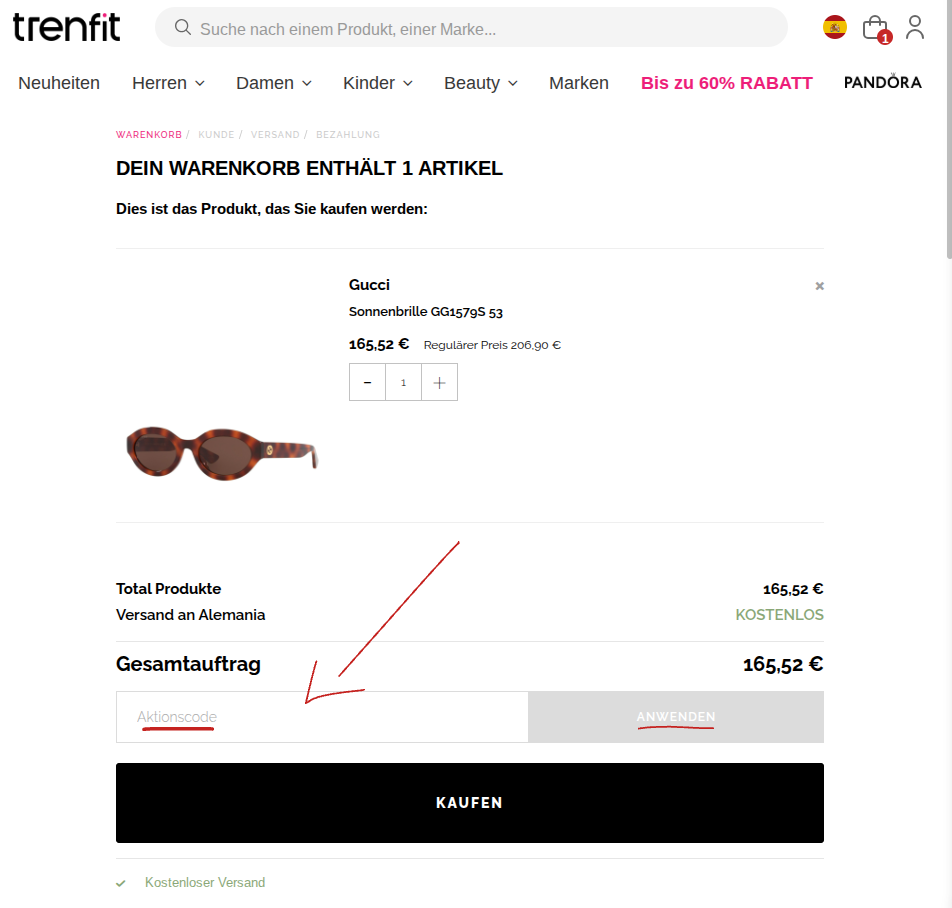Apply promo code with the ANWENDEN button
952x908 pixels.
[x=675, y=717]
